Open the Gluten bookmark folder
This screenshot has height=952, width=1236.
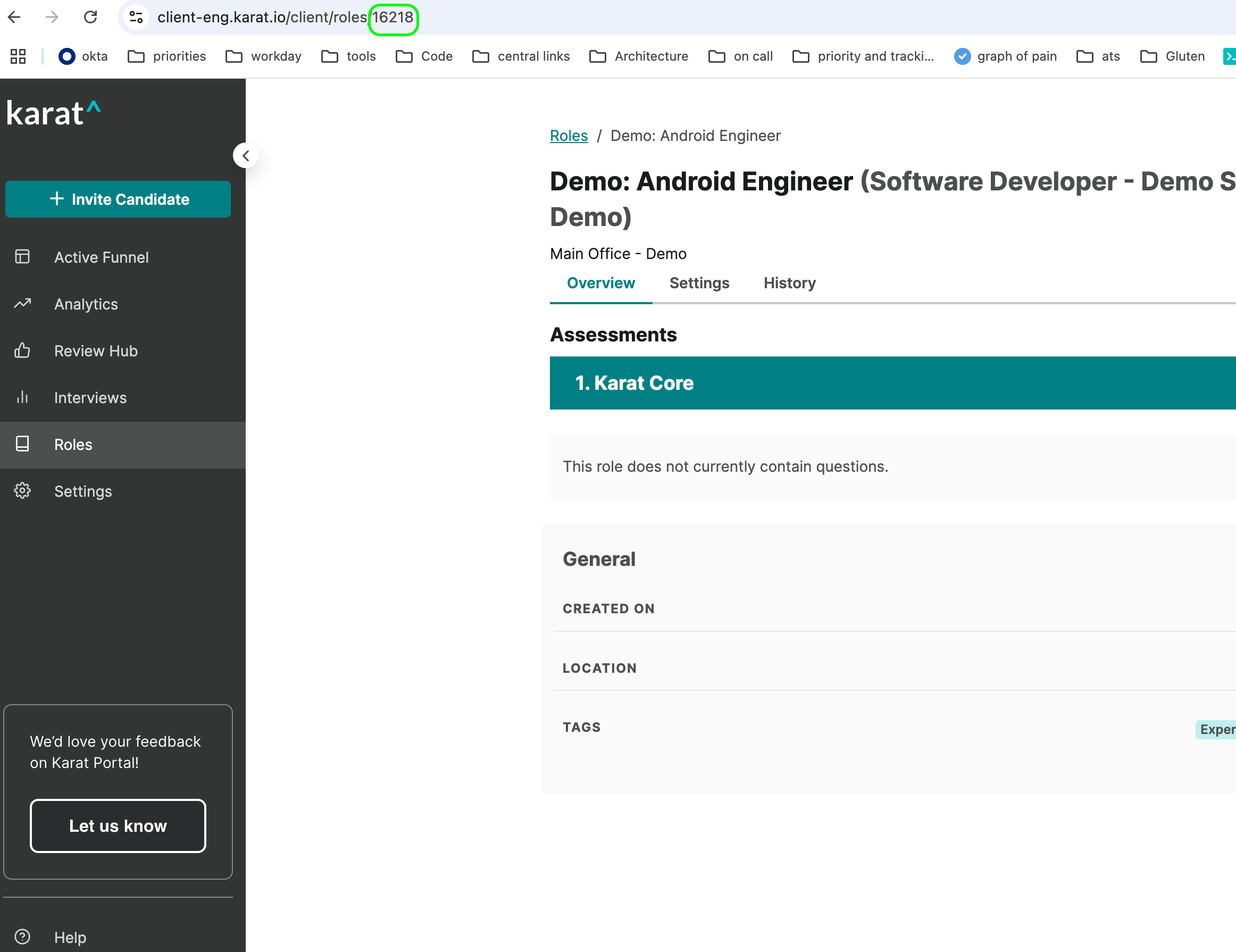(x=1173, y=56)
